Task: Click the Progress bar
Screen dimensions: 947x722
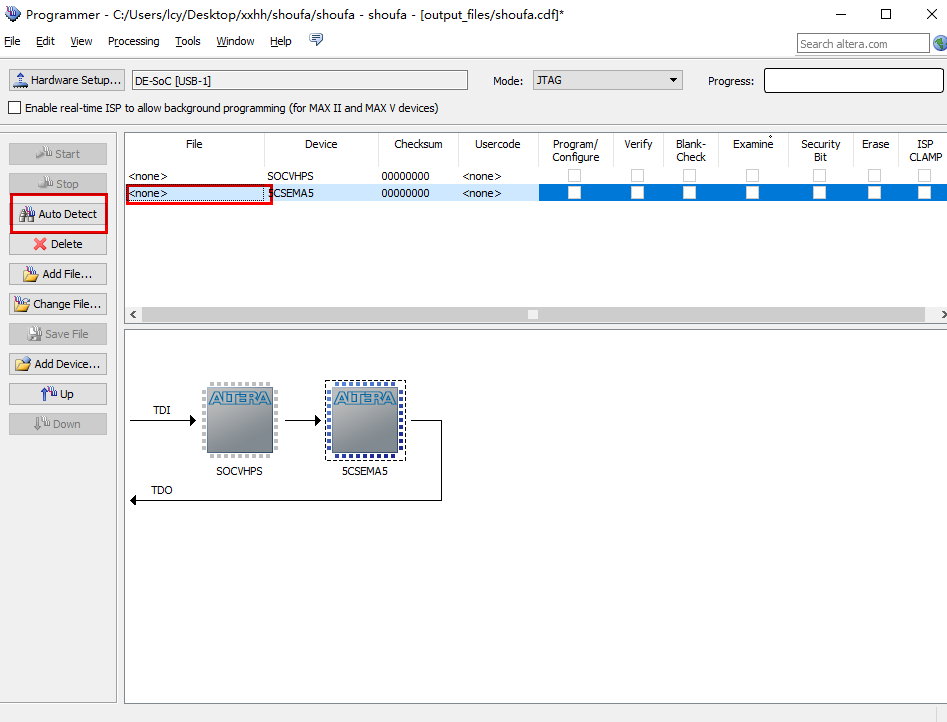Action: coord(853,80)
